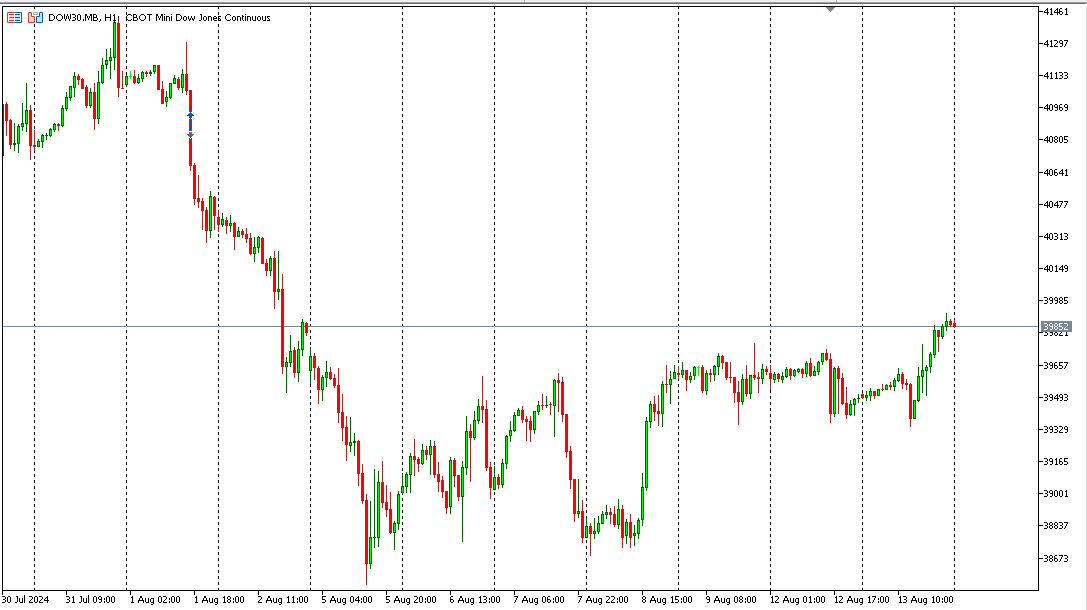Click price scale value 40313
This screenshot has height=610, width=1087.
[1056, 236]
